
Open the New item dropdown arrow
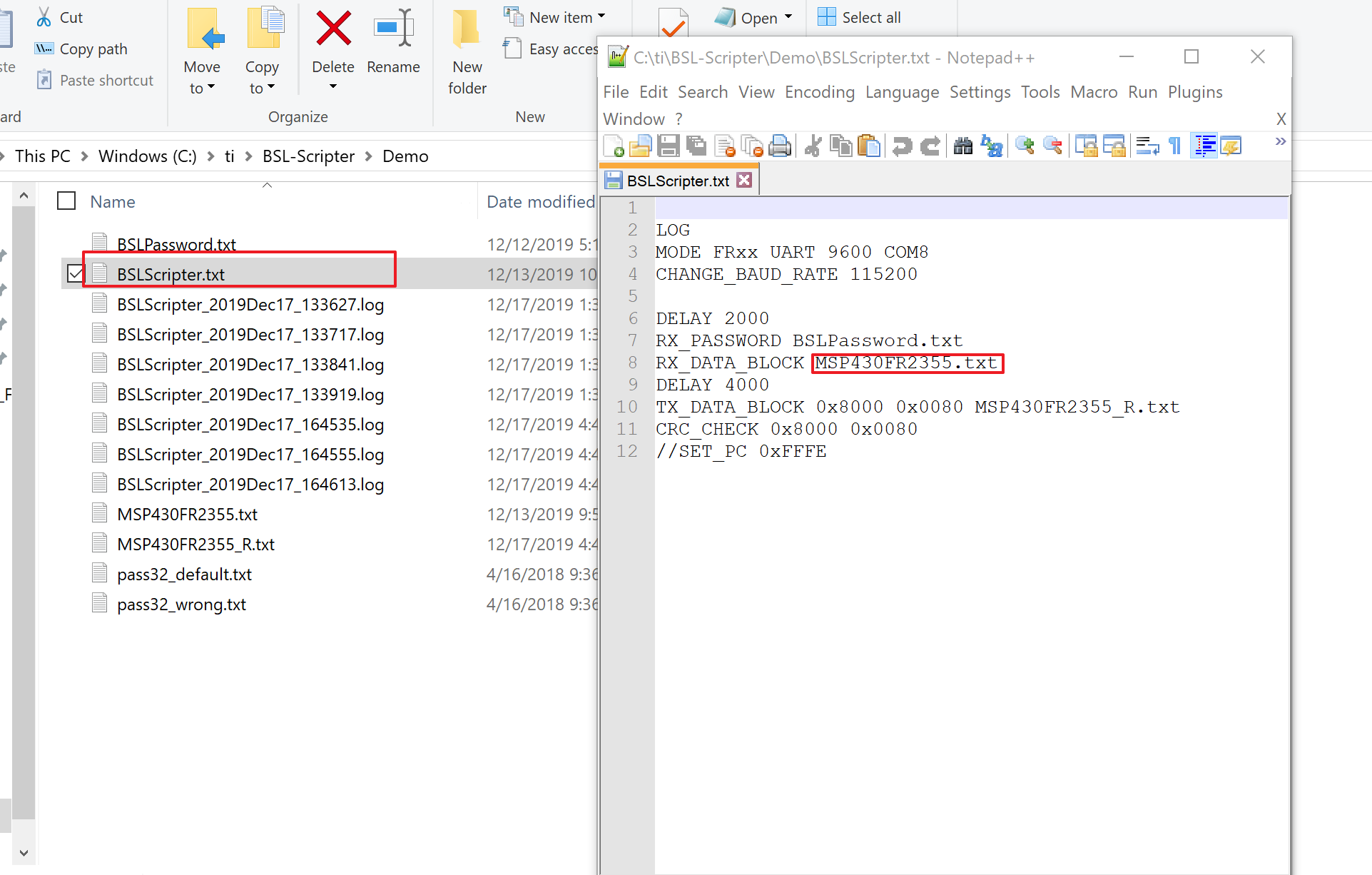click(601, 16)
